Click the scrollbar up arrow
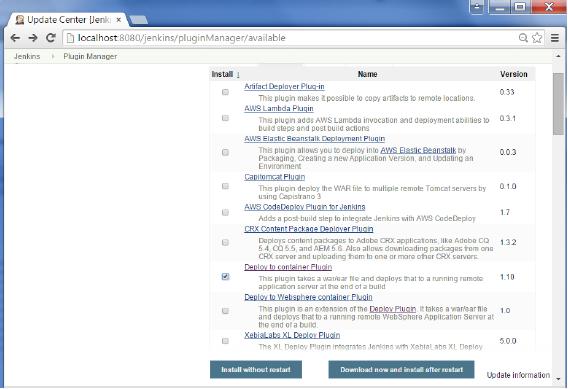 pos(558,56)
